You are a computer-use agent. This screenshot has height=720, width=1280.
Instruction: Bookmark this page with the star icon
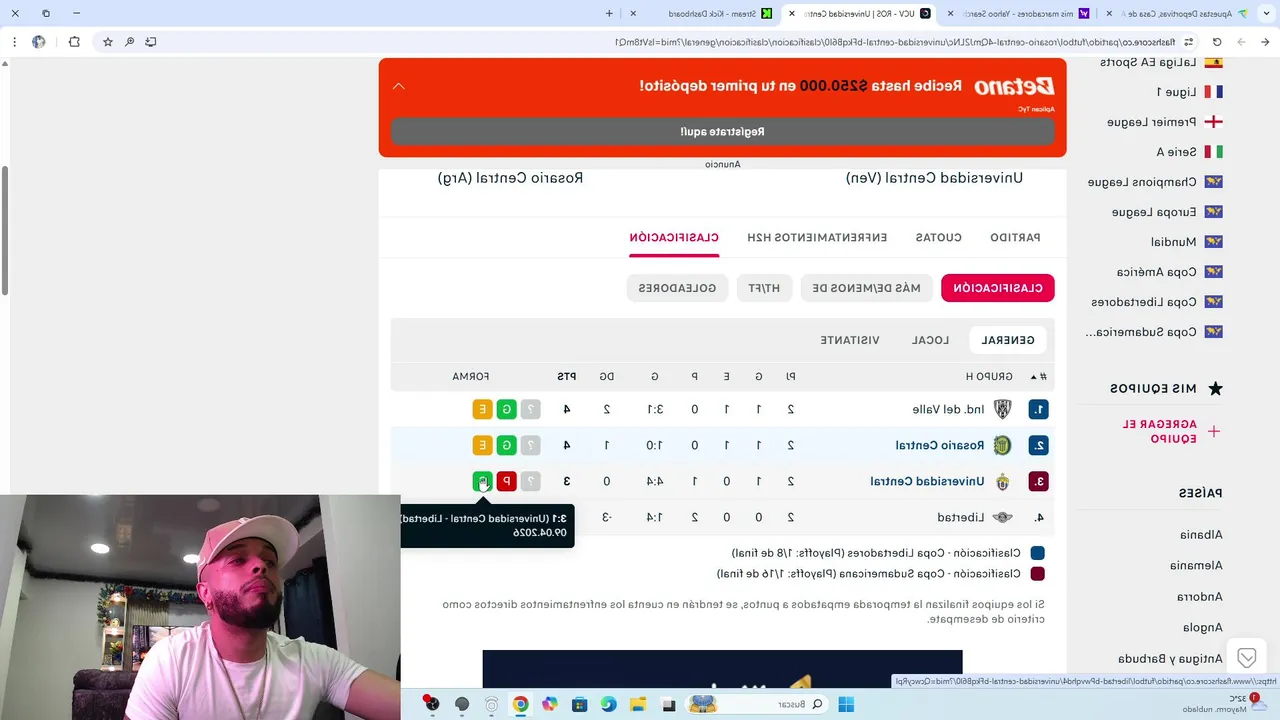(x=108, y=42)
